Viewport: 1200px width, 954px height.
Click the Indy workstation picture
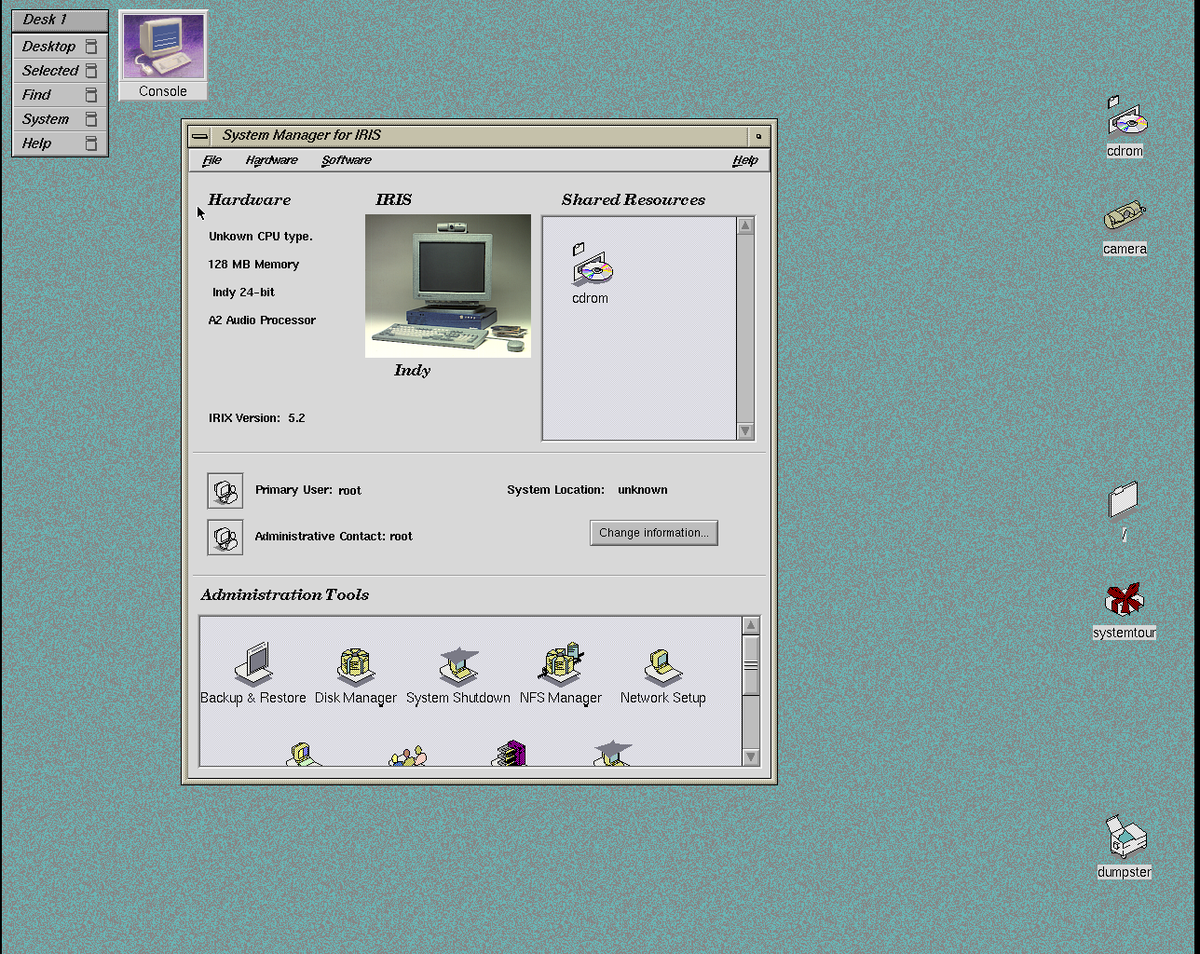[x=448, y=286]
